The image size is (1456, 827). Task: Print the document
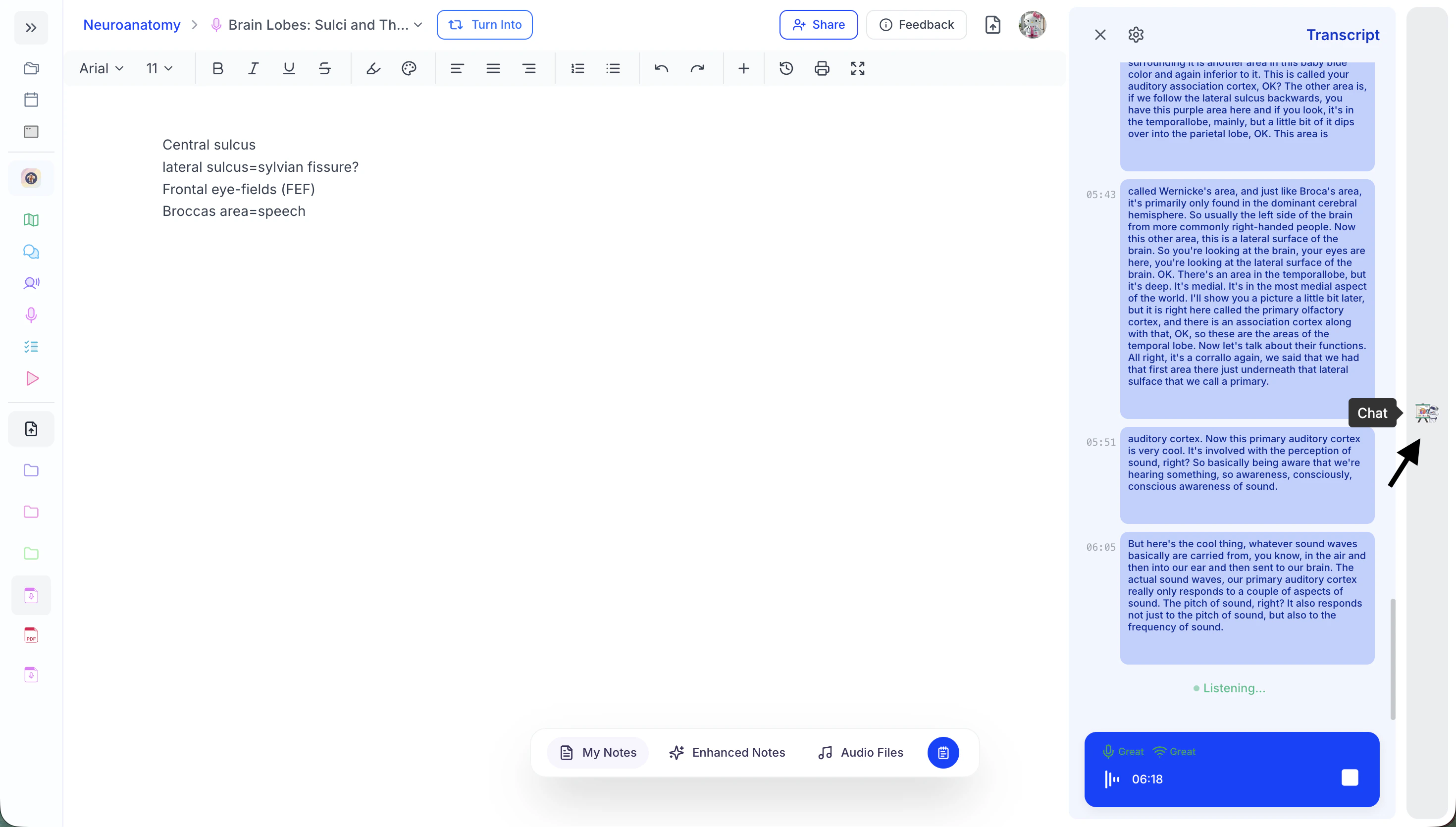pos(822,69)
